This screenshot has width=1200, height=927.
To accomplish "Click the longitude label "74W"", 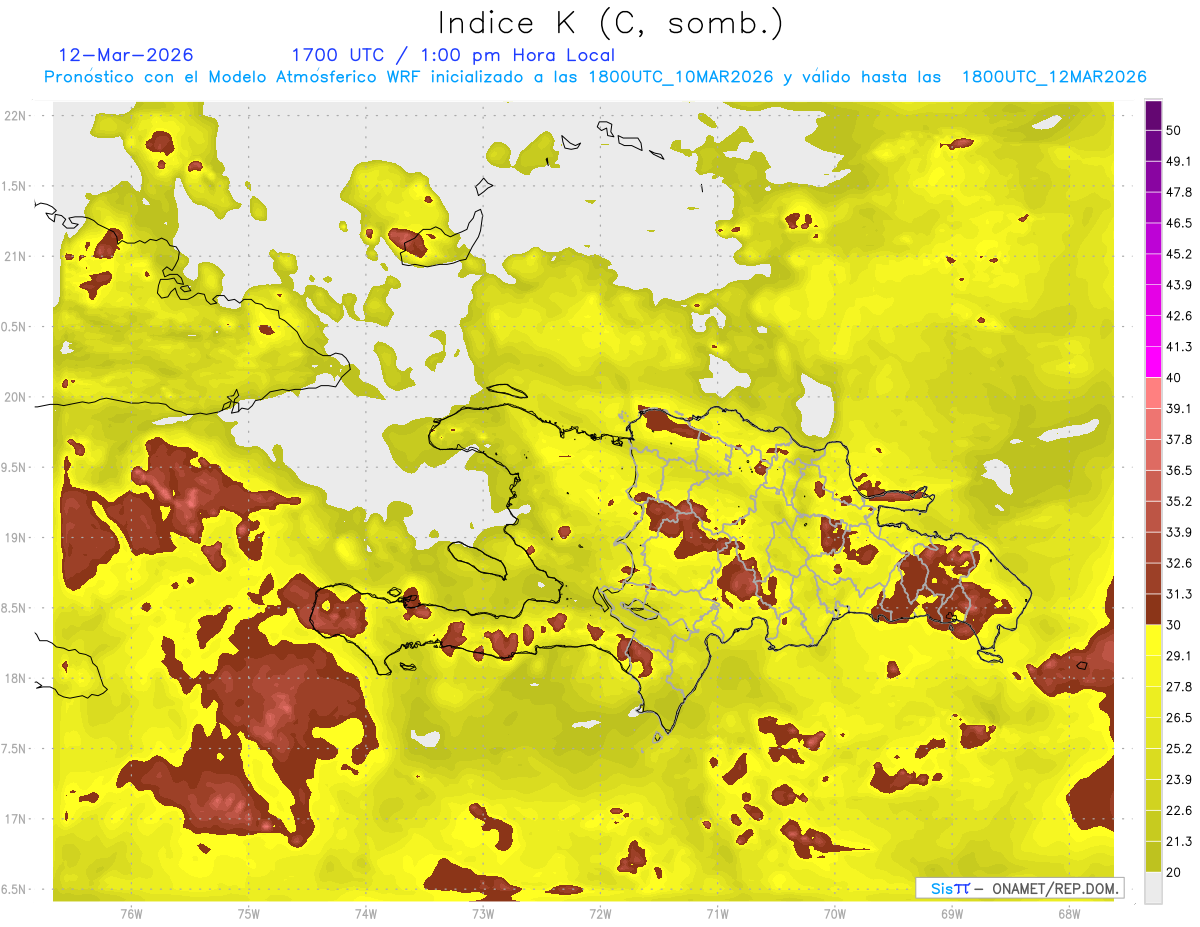I will coord(365,913).
